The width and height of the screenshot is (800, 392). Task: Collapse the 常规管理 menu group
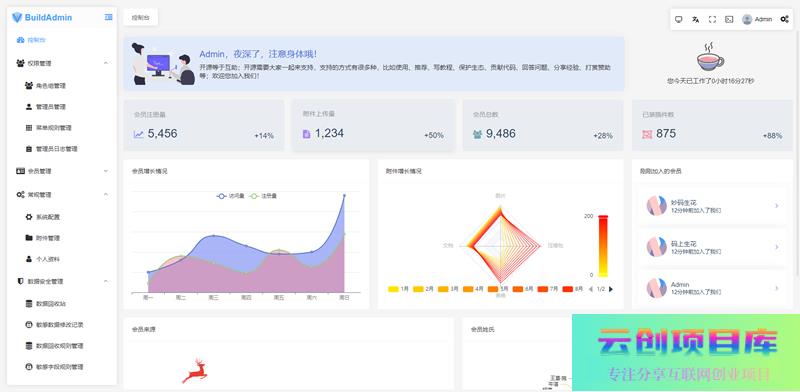[x=106, y=194]
